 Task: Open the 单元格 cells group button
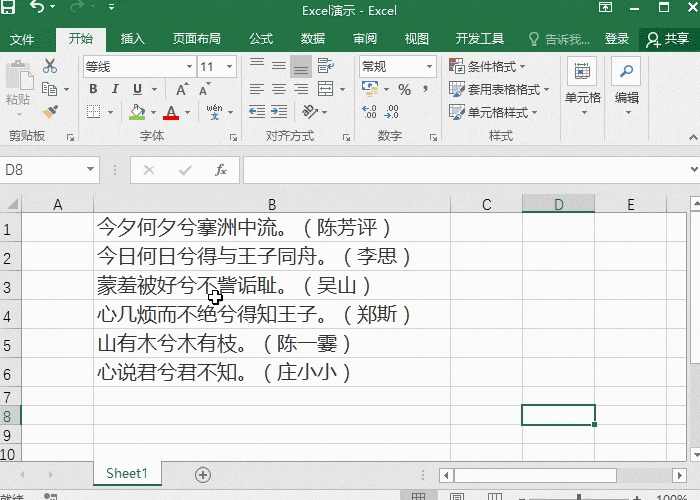coord(583,87)
